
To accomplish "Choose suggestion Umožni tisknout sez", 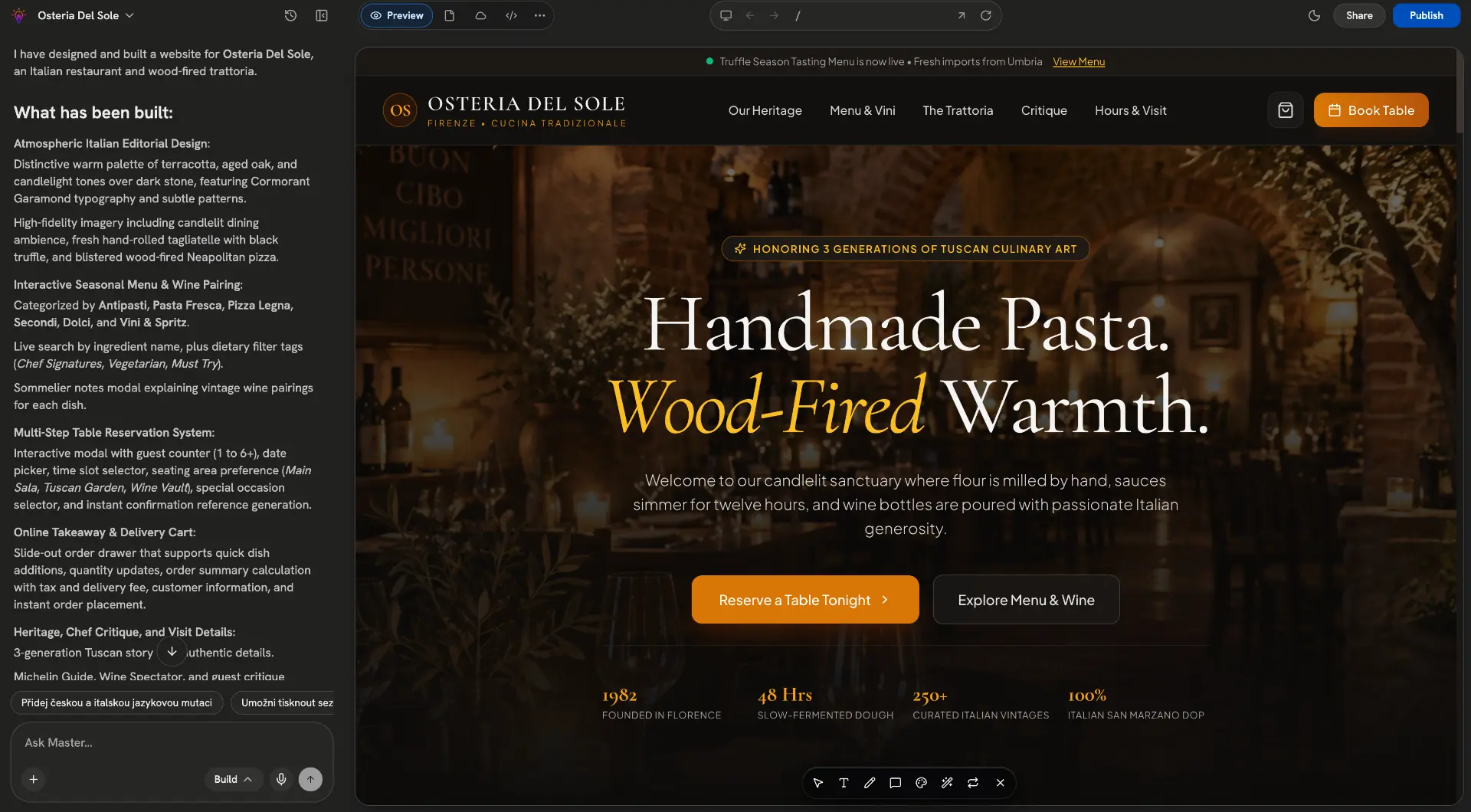I will coord(283,702).
